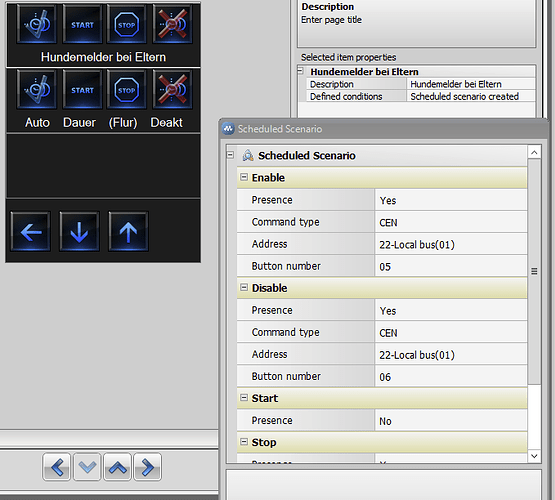
Task: Click the Disable Button number field 06
Action: tap(451, 377)
